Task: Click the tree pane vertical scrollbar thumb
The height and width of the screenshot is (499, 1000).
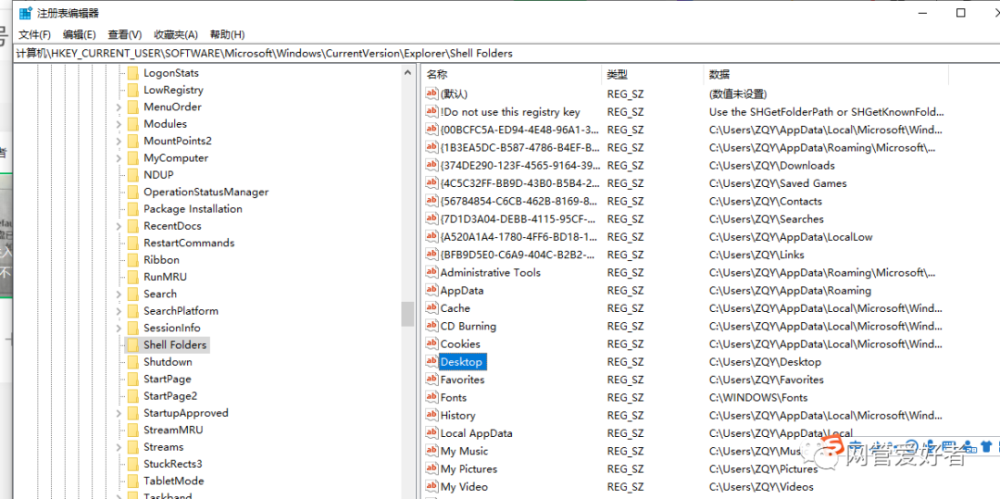Action: [408, 313]
